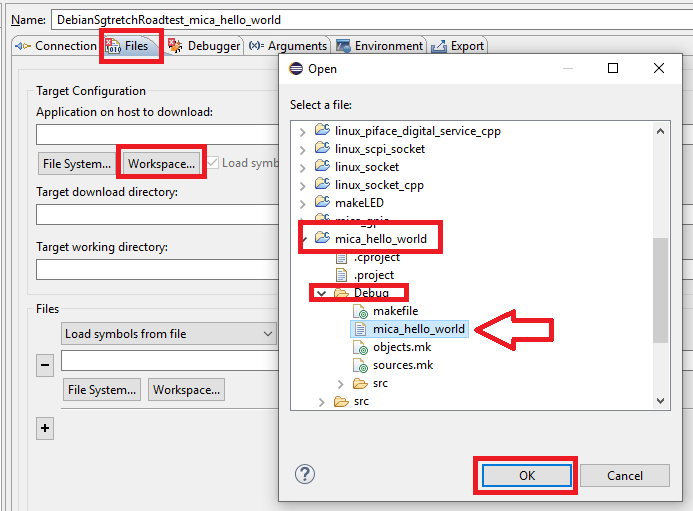Expand the linux_socket_cpp project
The image size is (693, 511).
pyautogui.click(x=302, y=186)
